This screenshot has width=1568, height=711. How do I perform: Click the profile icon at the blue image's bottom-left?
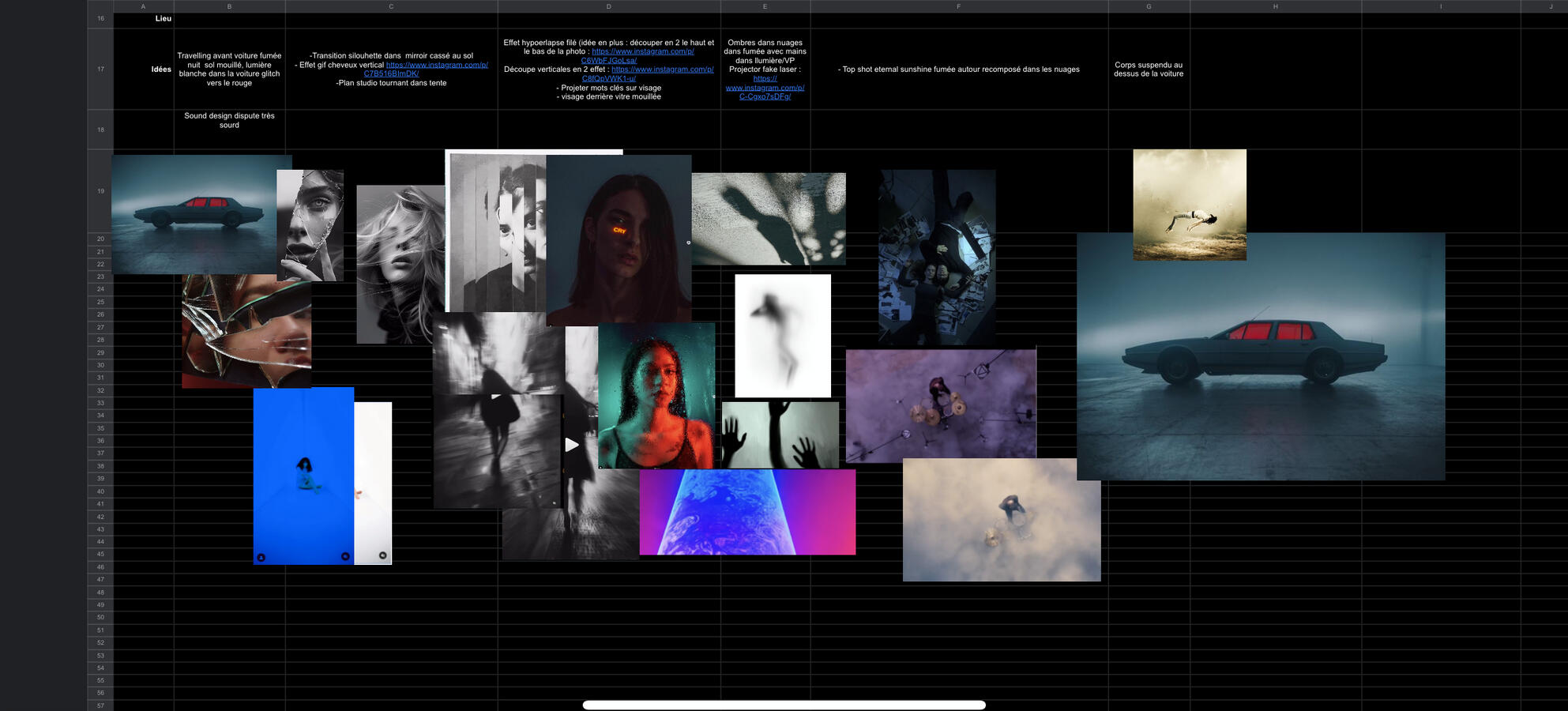[x=261, y=558]
